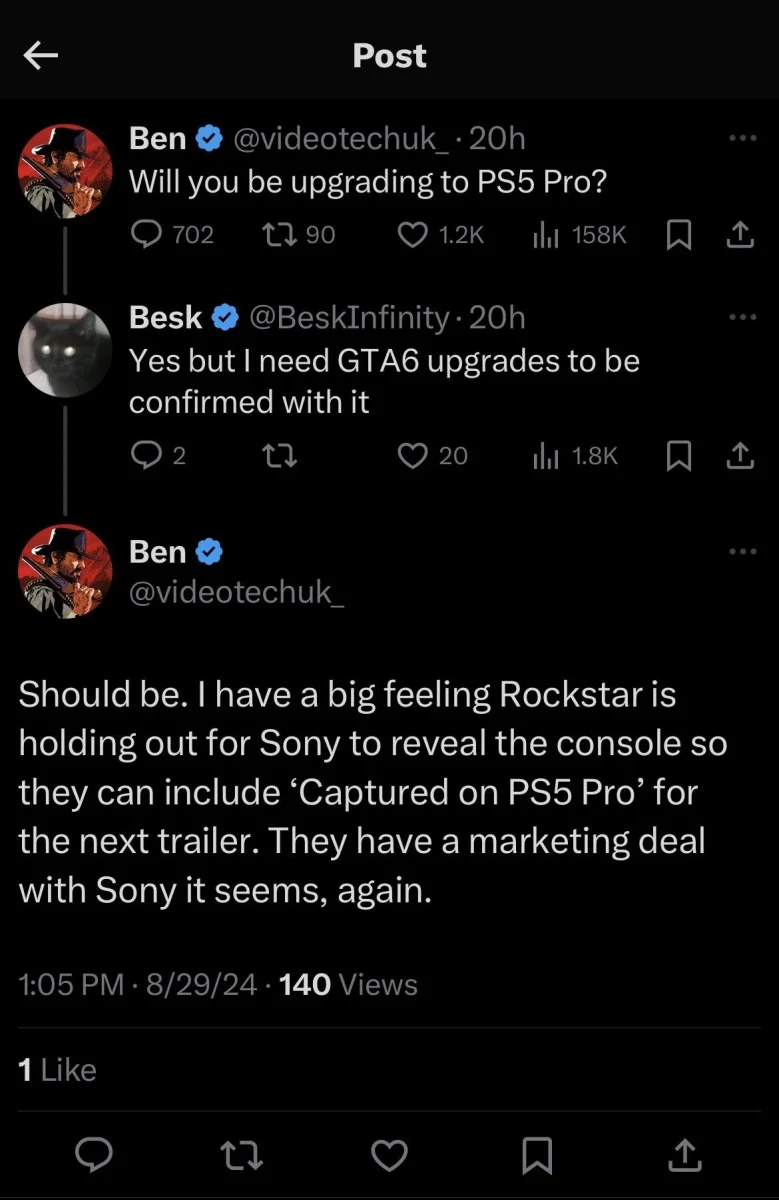Like Ben's PS5 Pro question tweet

pyautogui.click(x=411, y=234)
